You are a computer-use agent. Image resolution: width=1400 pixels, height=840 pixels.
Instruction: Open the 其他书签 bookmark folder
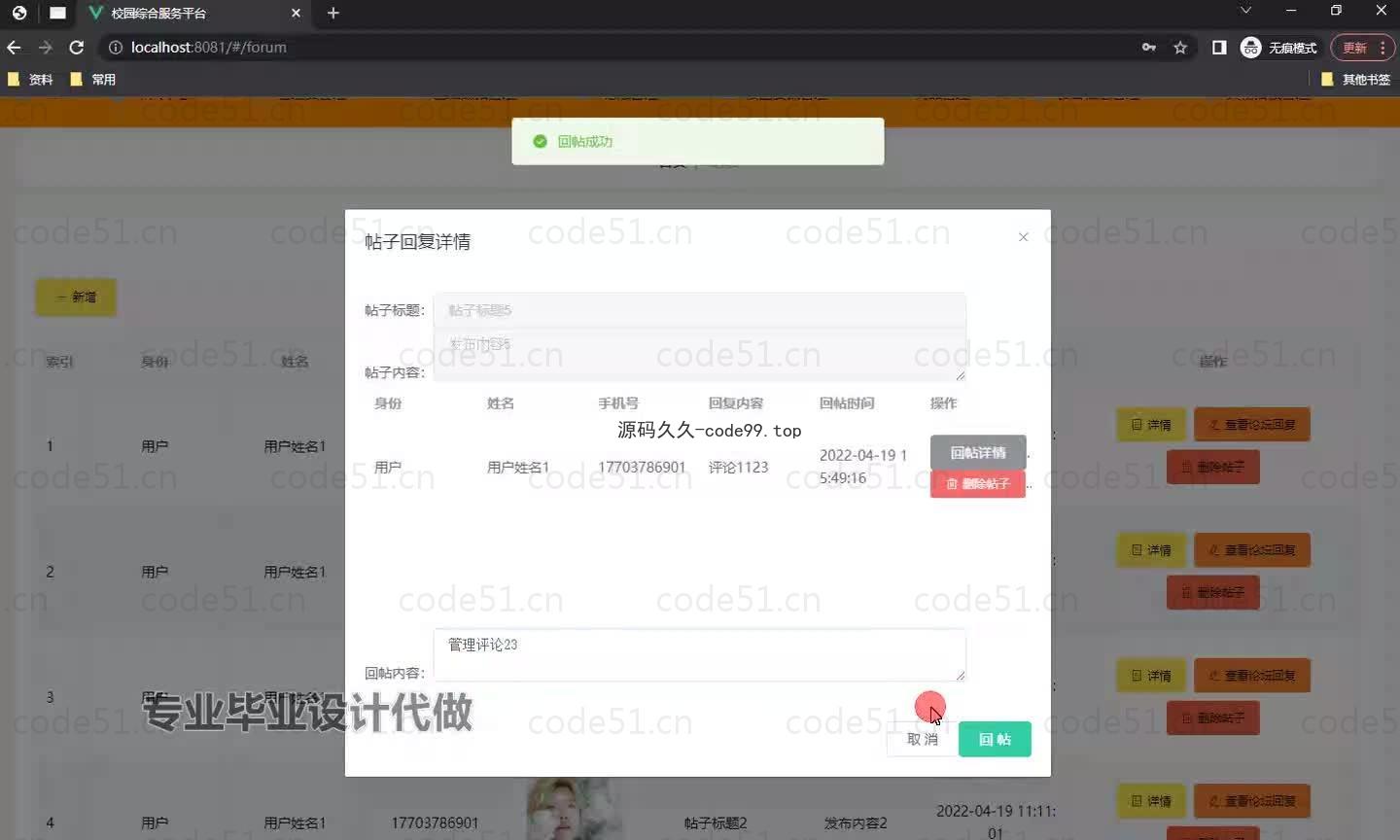click(1356, 80)
